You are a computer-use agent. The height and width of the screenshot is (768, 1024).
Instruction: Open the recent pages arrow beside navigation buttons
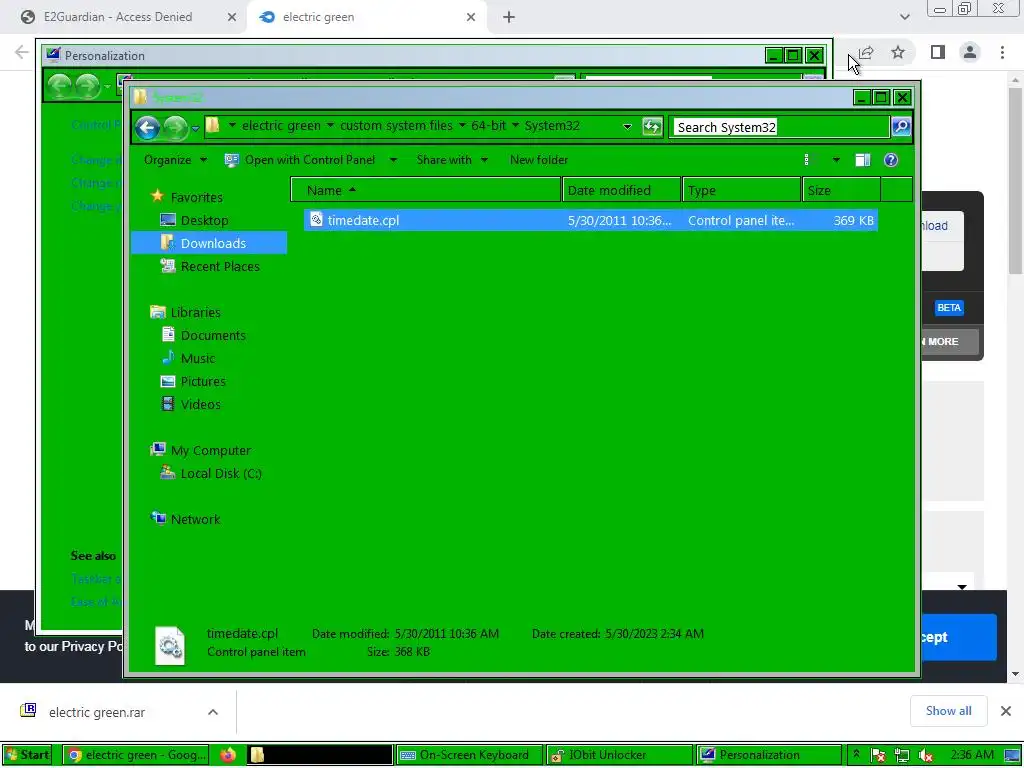coord(195,128)
